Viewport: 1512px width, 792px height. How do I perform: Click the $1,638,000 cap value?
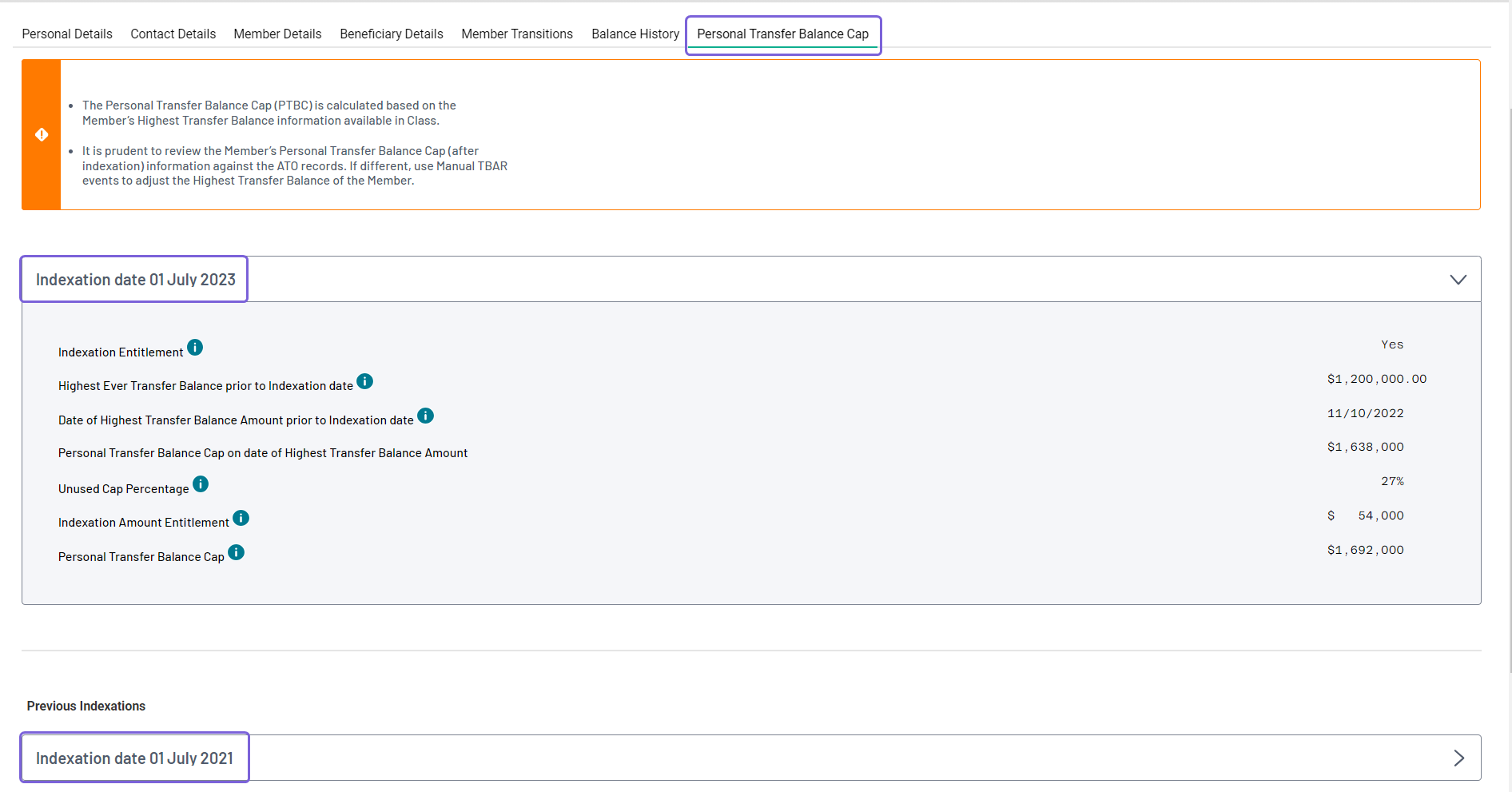coord(1365,447)
